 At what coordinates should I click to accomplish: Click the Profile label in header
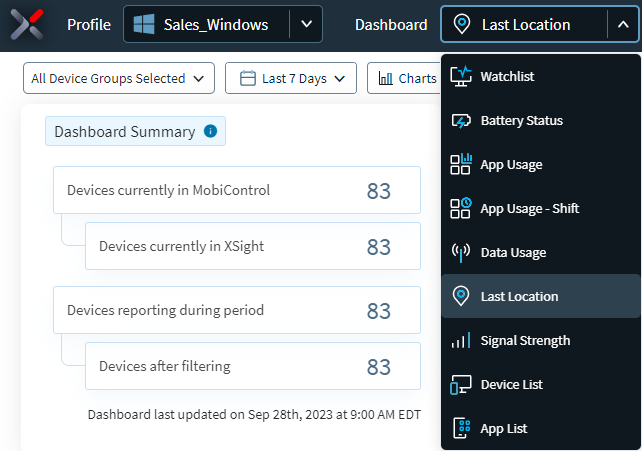point(89,25)
